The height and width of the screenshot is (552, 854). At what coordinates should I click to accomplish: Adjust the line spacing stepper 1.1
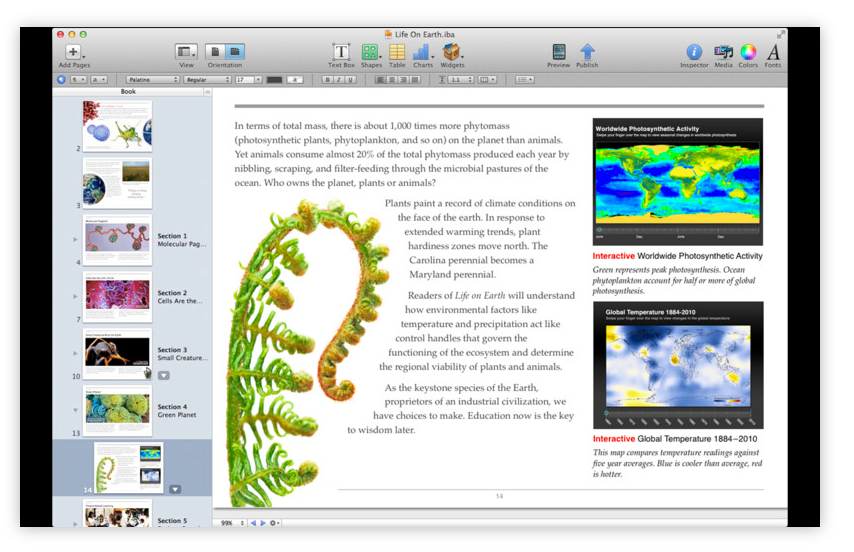[460, 79]
